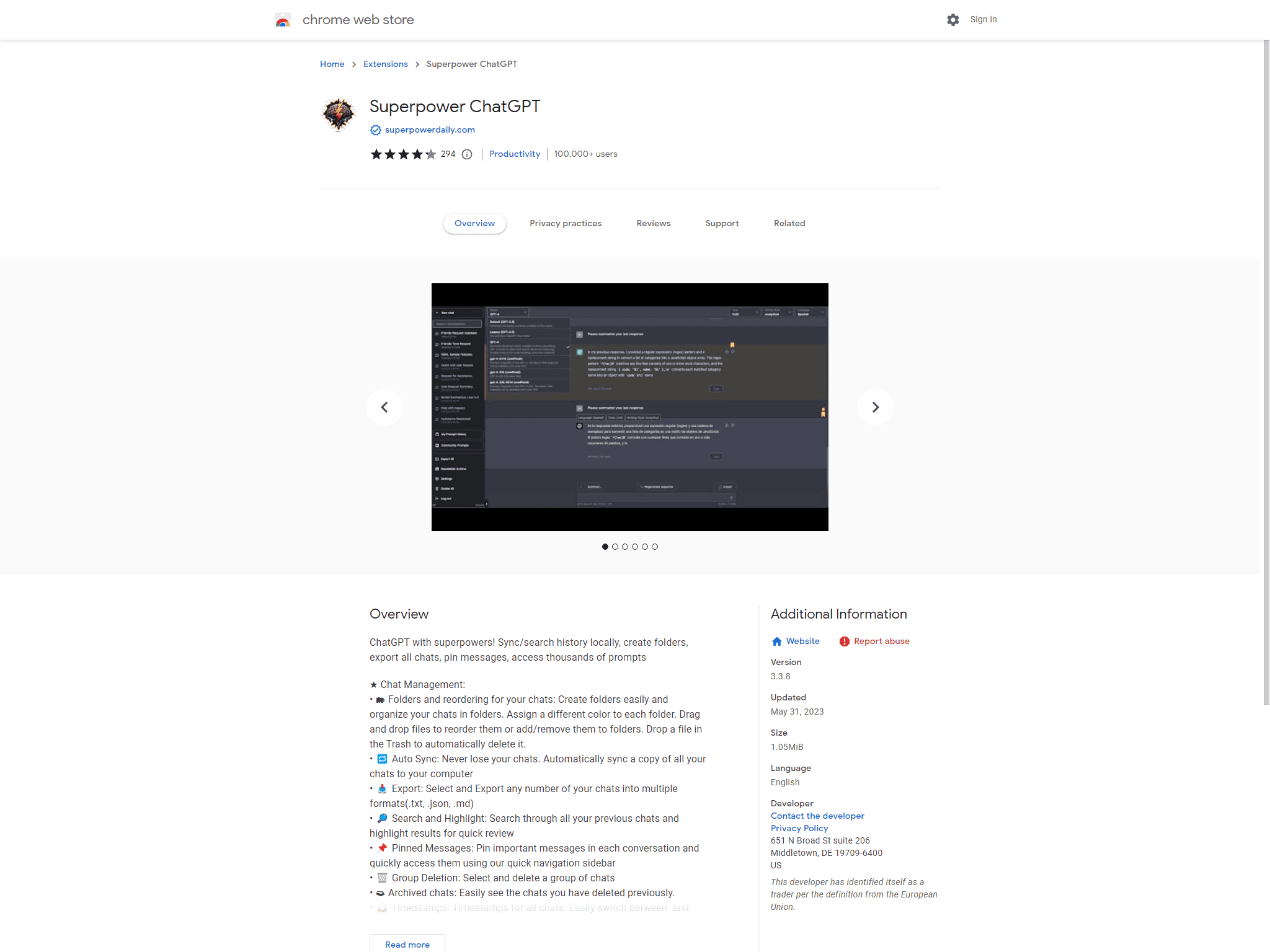Select the fourth carousel dot
This screenshot has height=952, width=1270.
point(635,547)
